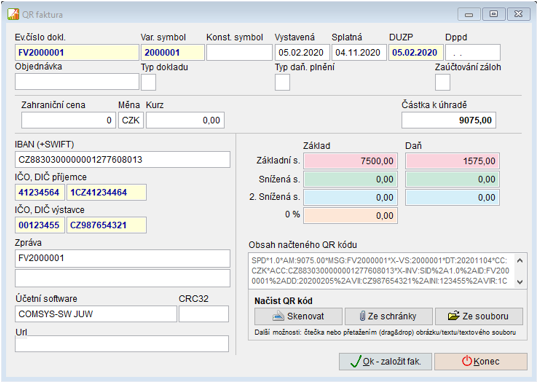Click the Zaúčtování záloh small box
537x382 pixels.
[442, 82]
